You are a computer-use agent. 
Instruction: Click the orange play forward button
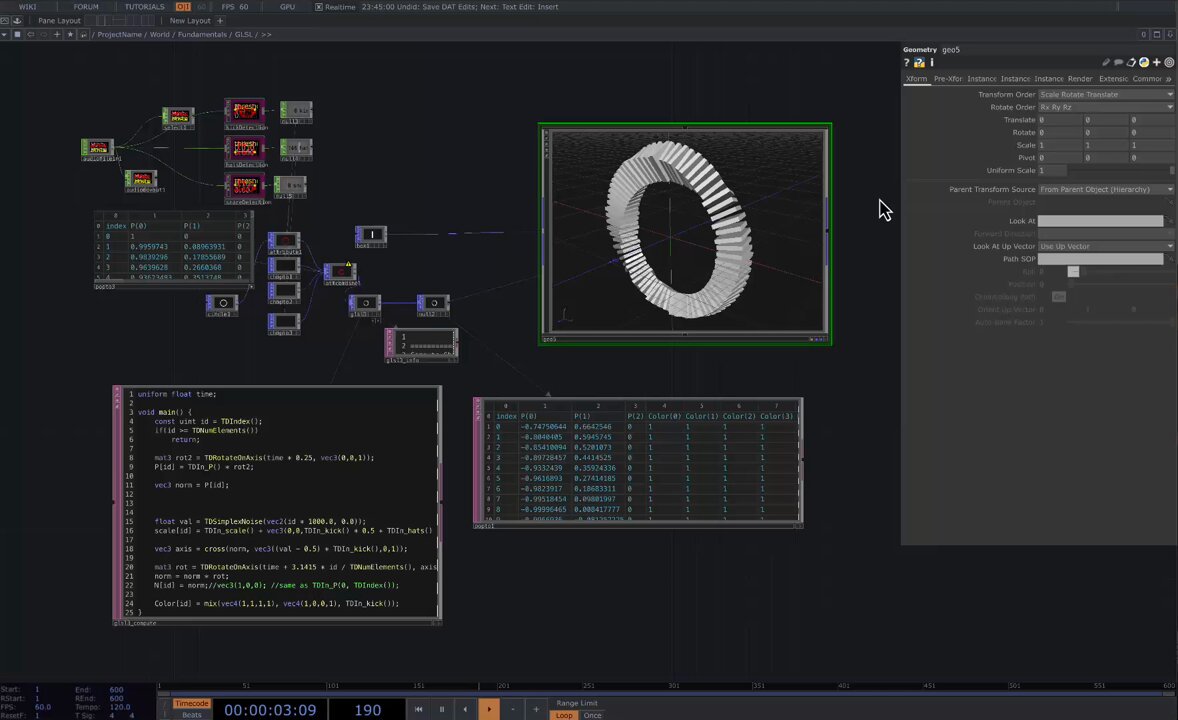489,709
